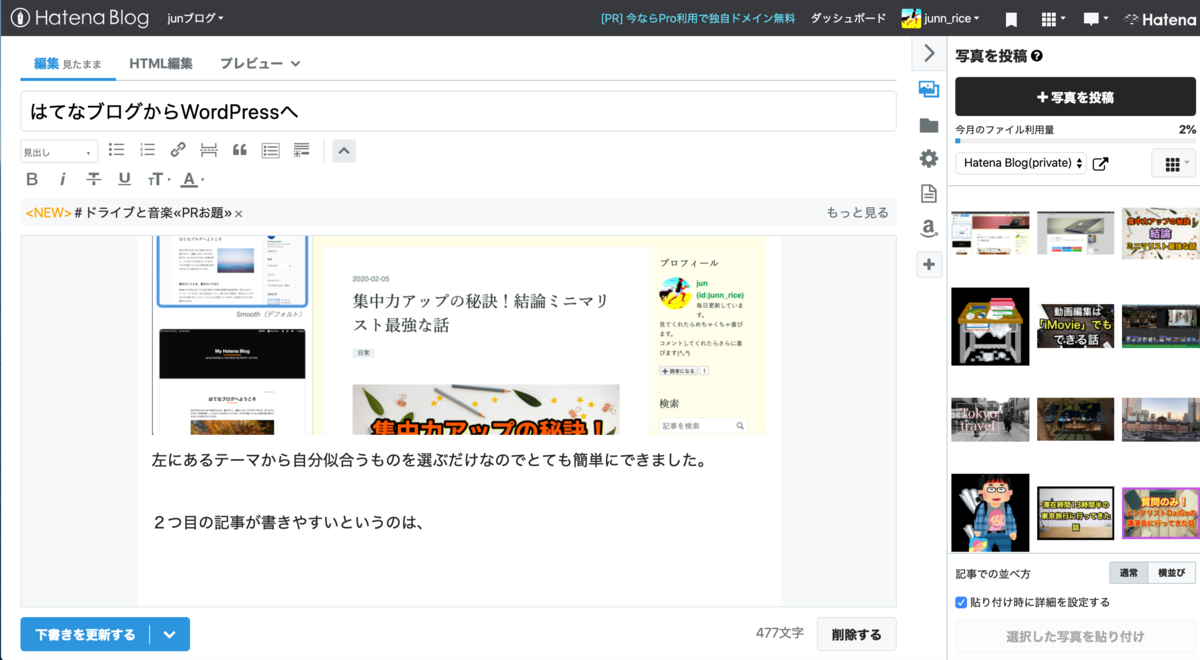This screenshot has height=660, width=1200.
Task: Select the cartoon man with glasses thumbnail
Action: 990,512
